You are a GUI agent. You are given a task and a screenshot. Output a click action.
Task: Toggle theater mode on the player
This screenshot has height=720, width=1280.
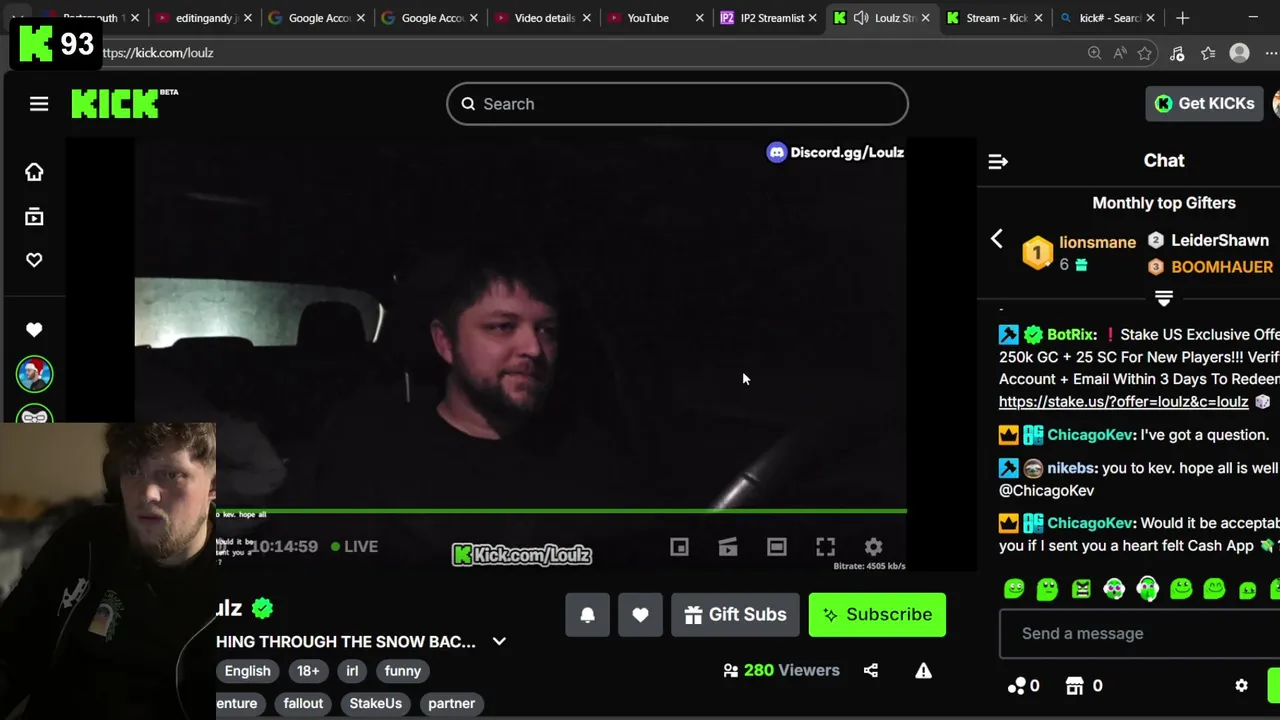[x=777, y=547]
